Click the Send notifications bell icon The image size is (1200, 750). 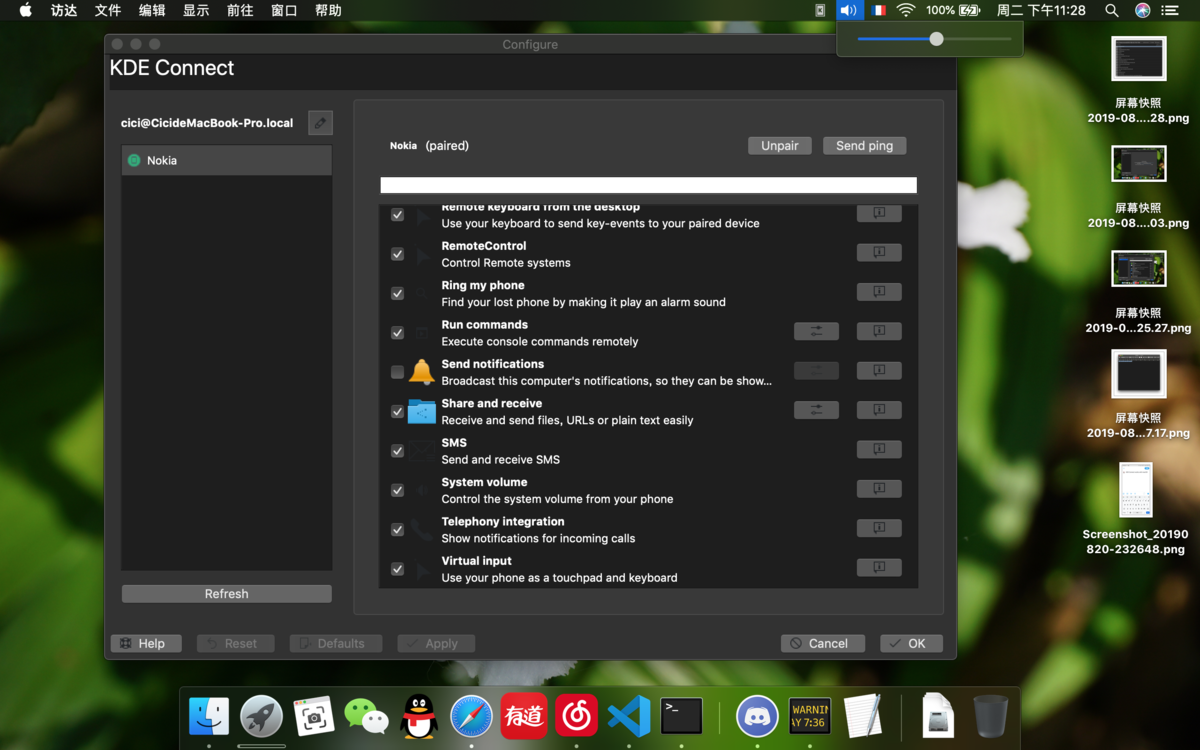(x=422, y=372)
